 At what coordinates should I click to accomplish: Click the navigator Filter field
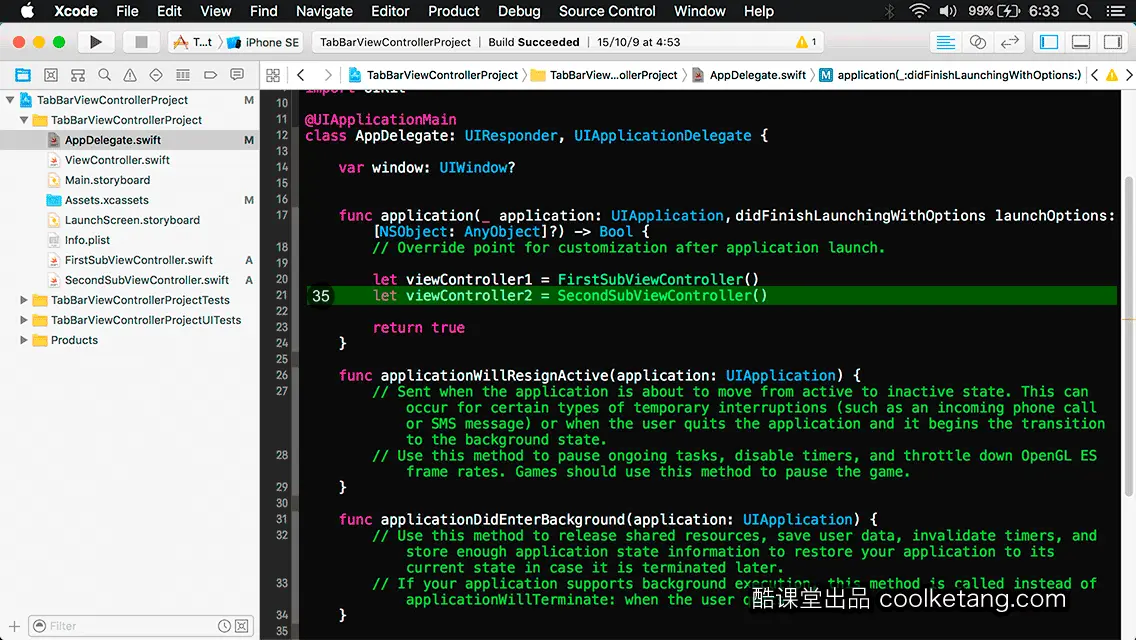click(141, 626)
